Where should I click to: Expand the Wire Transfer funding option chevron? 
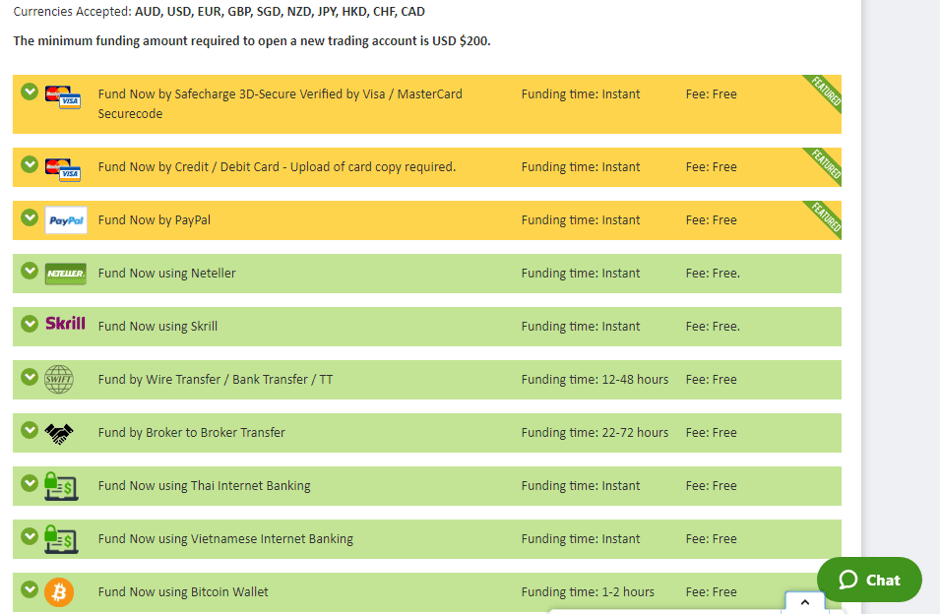[x=29, y=377]
